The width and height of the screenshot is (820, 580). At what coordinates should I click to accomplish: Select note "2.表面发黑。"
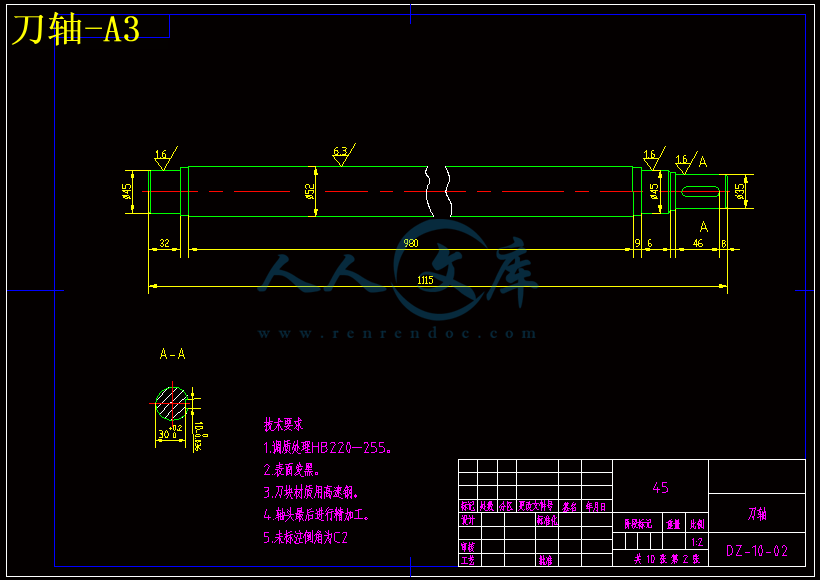(x=291, y=470)
